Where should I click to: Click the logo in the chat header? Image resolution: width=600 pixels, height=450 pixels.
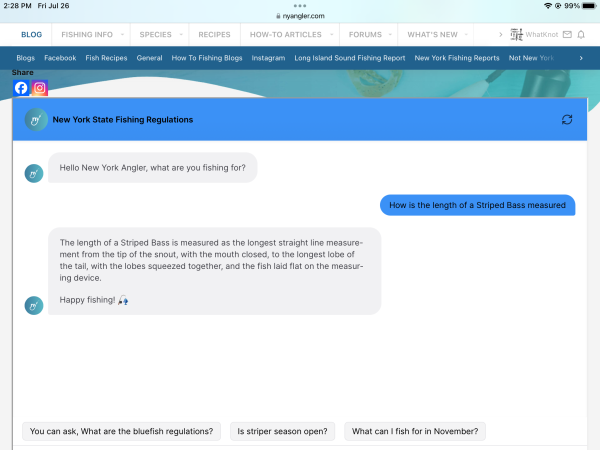click(36, 120)
